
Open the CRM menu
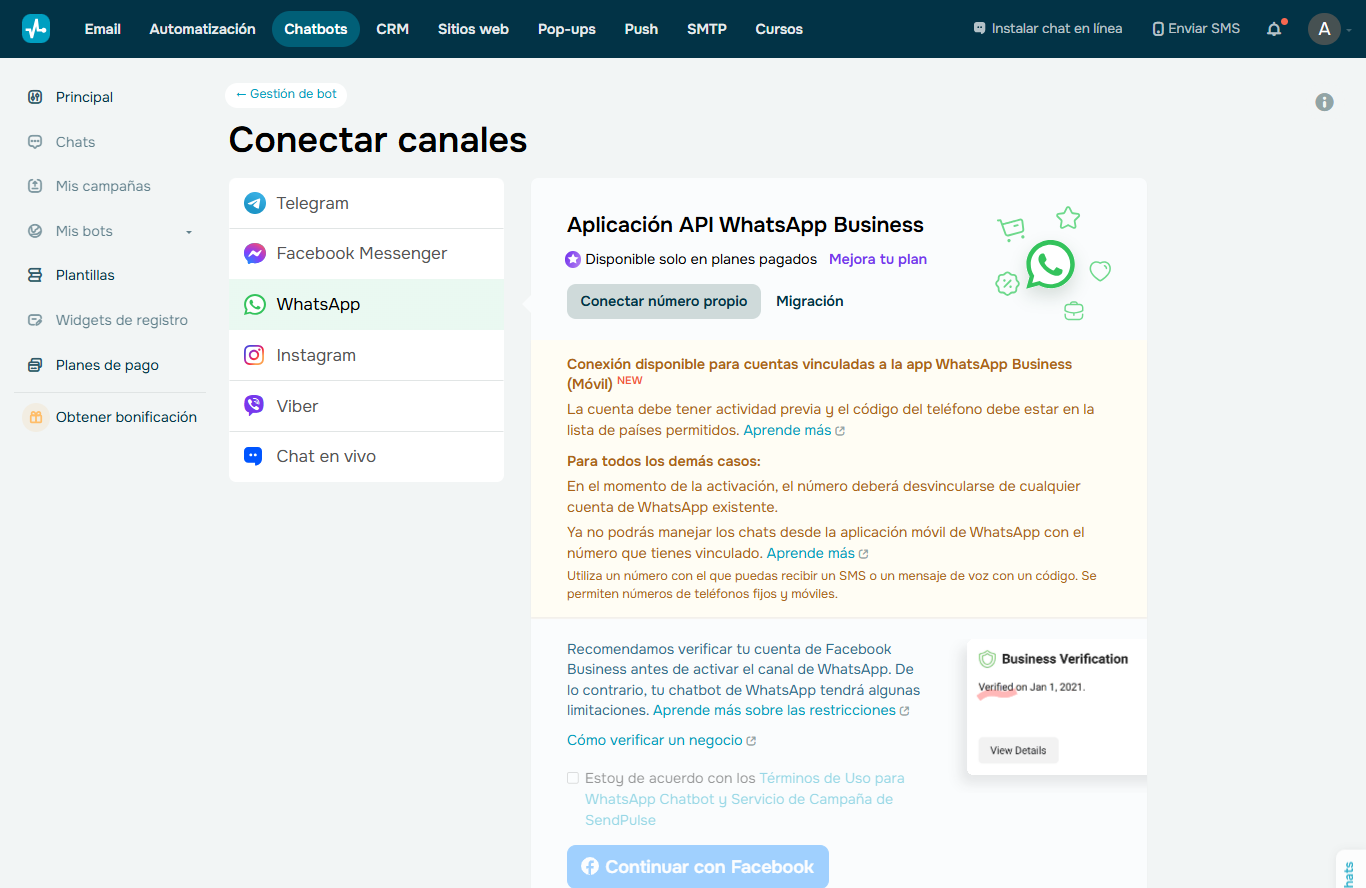click(x=392, y=29)
